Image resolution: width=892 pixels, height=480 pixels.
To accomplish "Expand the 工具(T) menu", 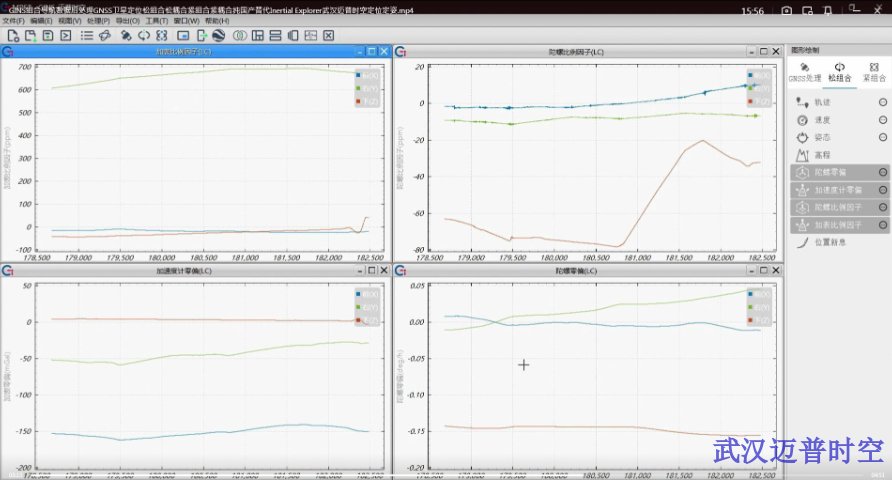I will coord(157,21).
